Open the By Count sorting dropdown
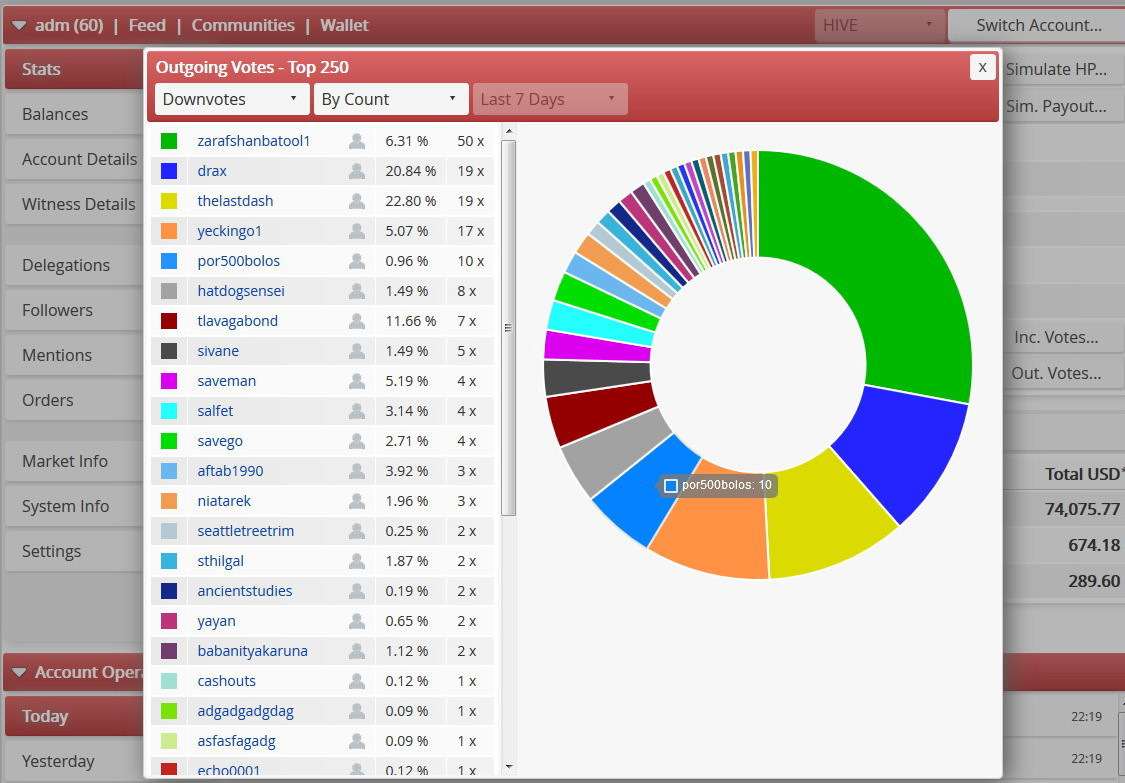Viewport: 1125px width, 783px height. pyautogui.click(x=391, y=99)
